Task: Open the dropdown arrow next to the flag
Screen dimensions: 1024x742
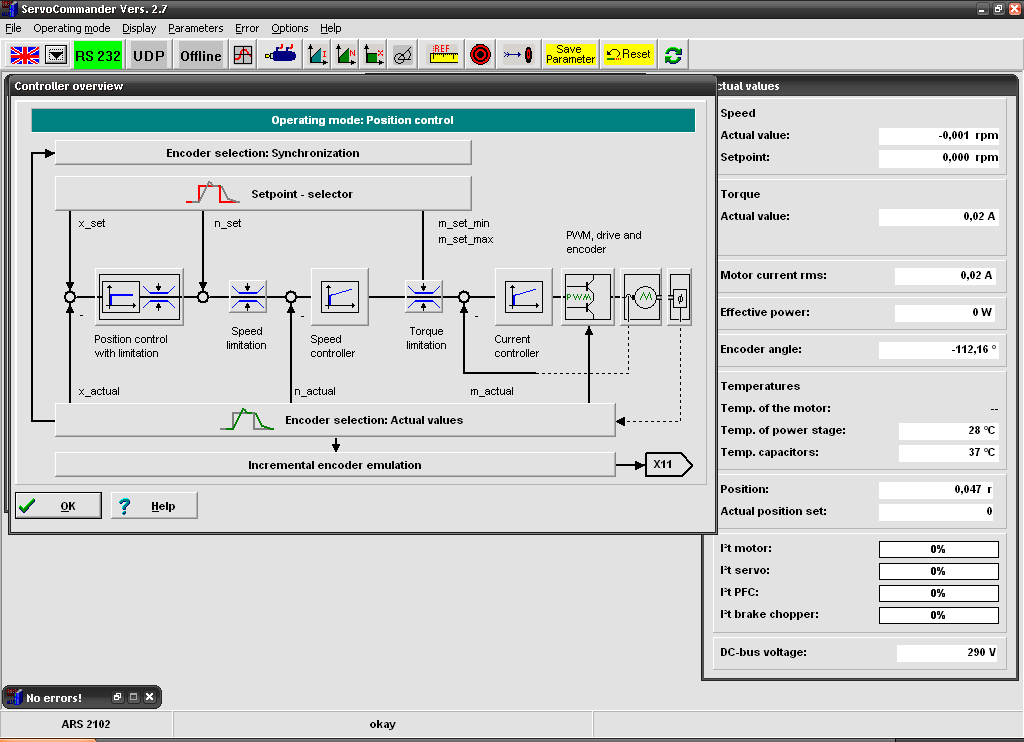Action: (56, 55)
